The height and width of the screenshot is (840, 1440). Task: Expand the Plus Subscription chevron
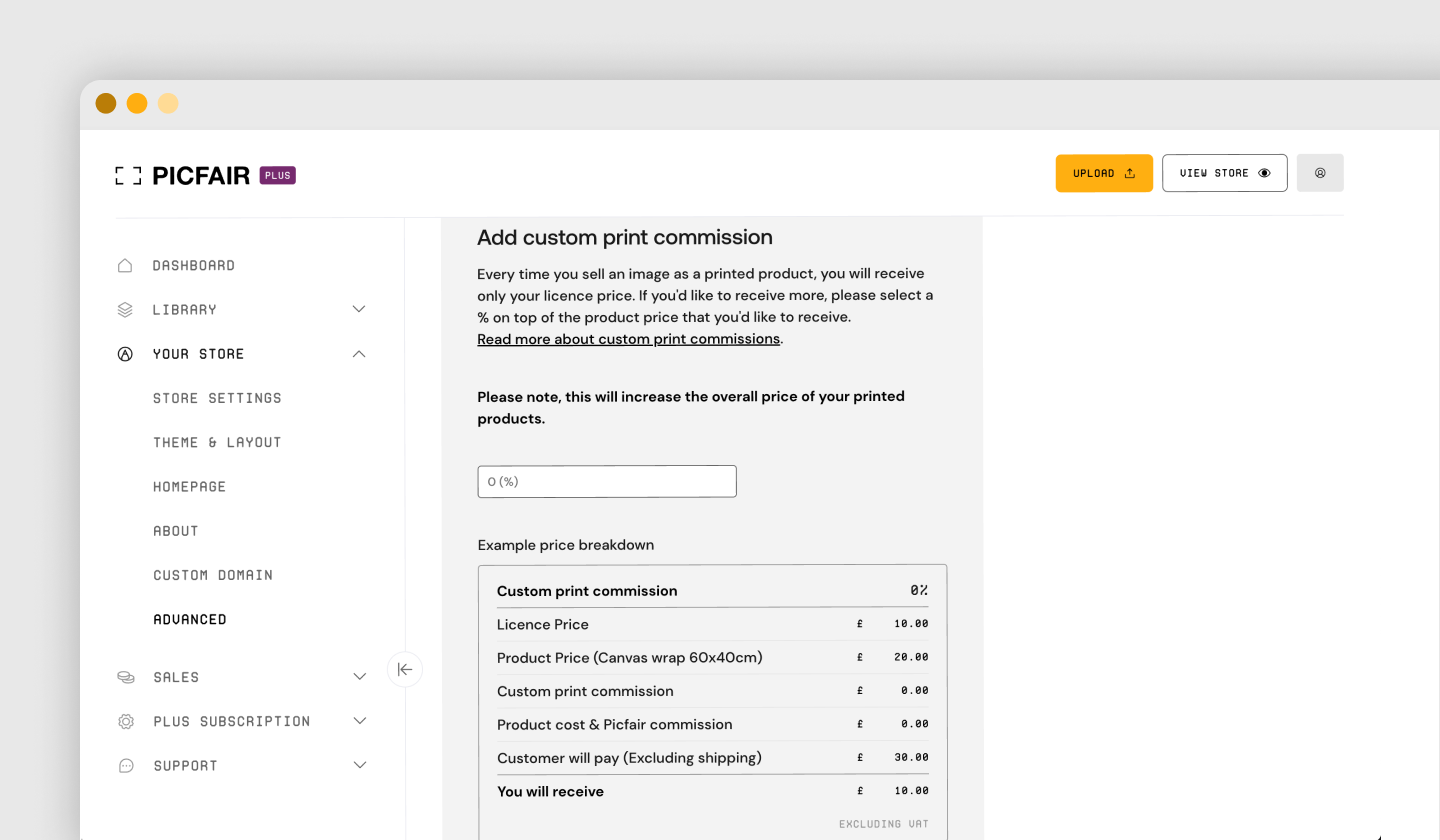(360, 721)
